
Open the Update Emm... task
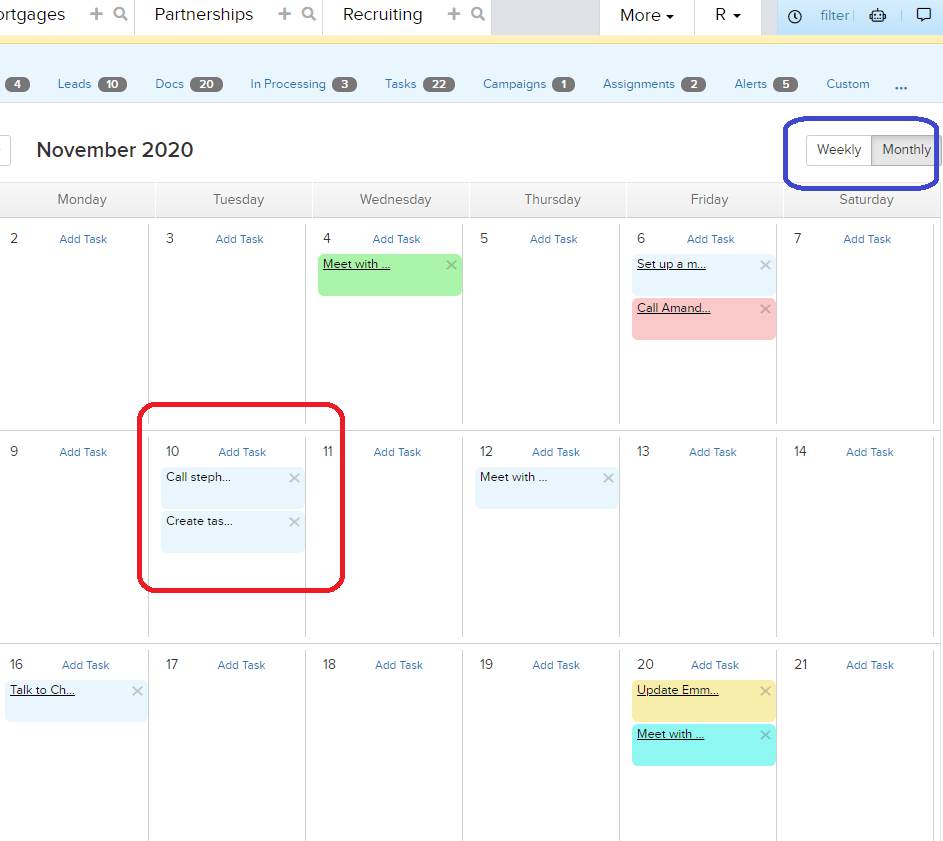click(678, 690)
